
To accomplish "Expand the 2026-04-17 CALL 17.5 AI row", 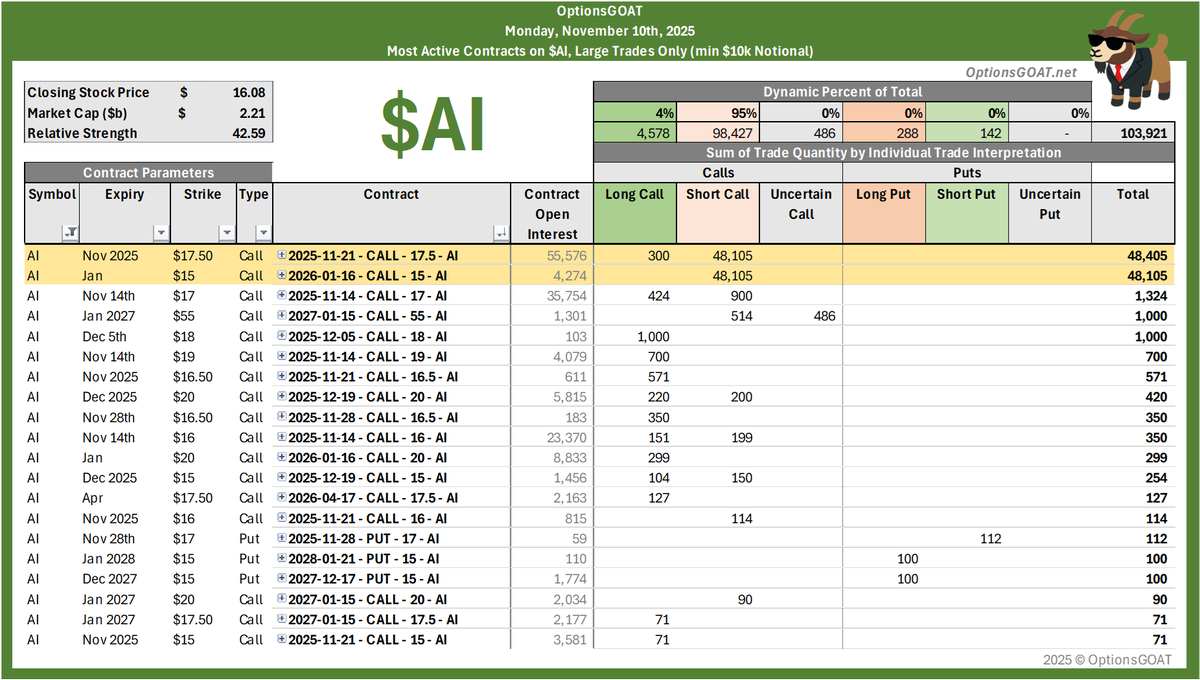I will click(x=282, y=497).
